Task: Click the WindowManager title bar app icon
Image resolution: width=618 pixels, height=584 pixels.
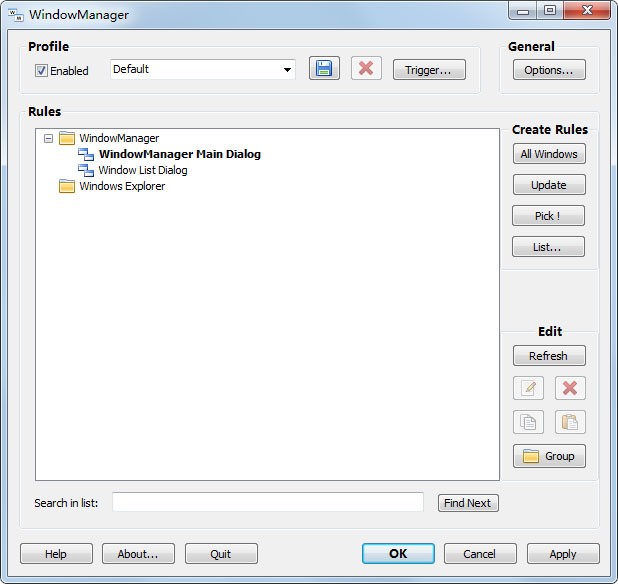Action: pyautogui.click(x=16, y=15)
